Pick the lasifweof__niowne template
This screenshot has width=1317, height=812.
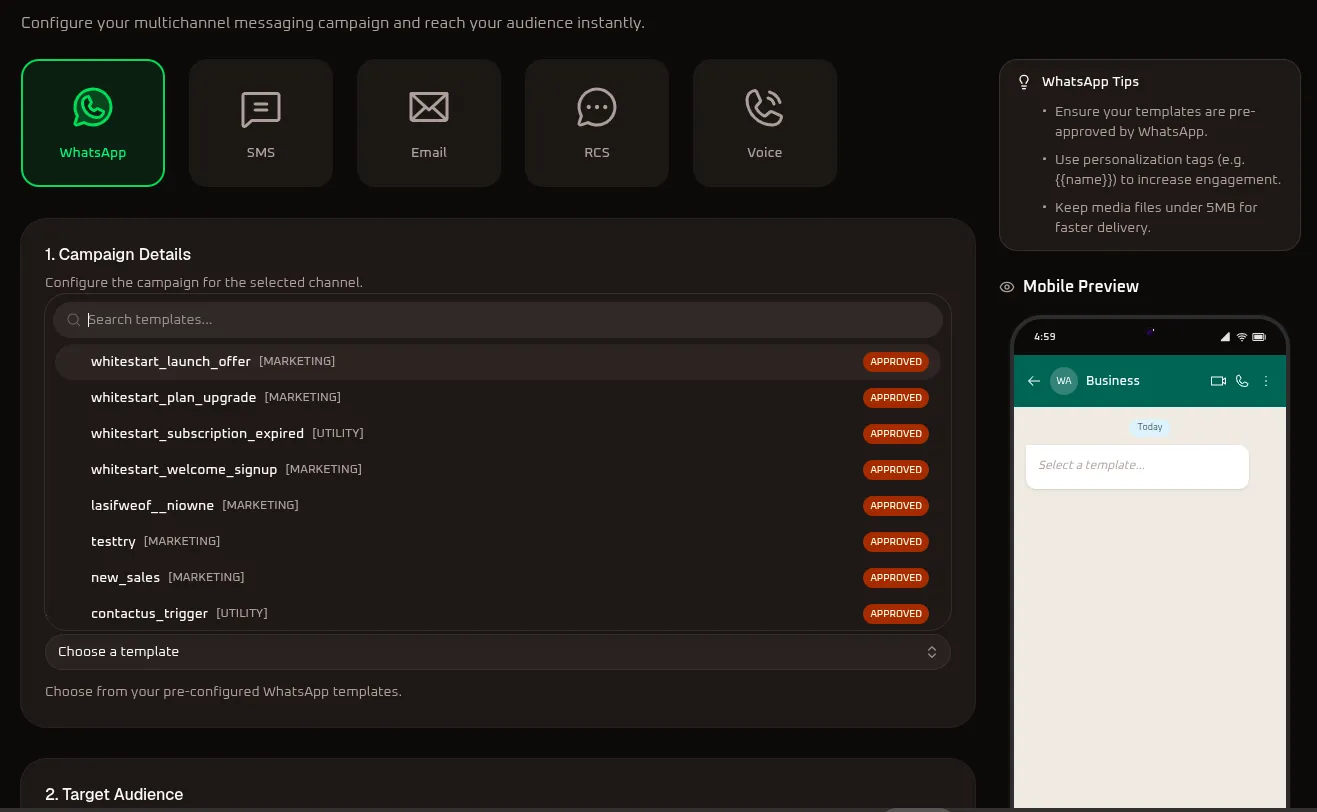pos(498,506)
